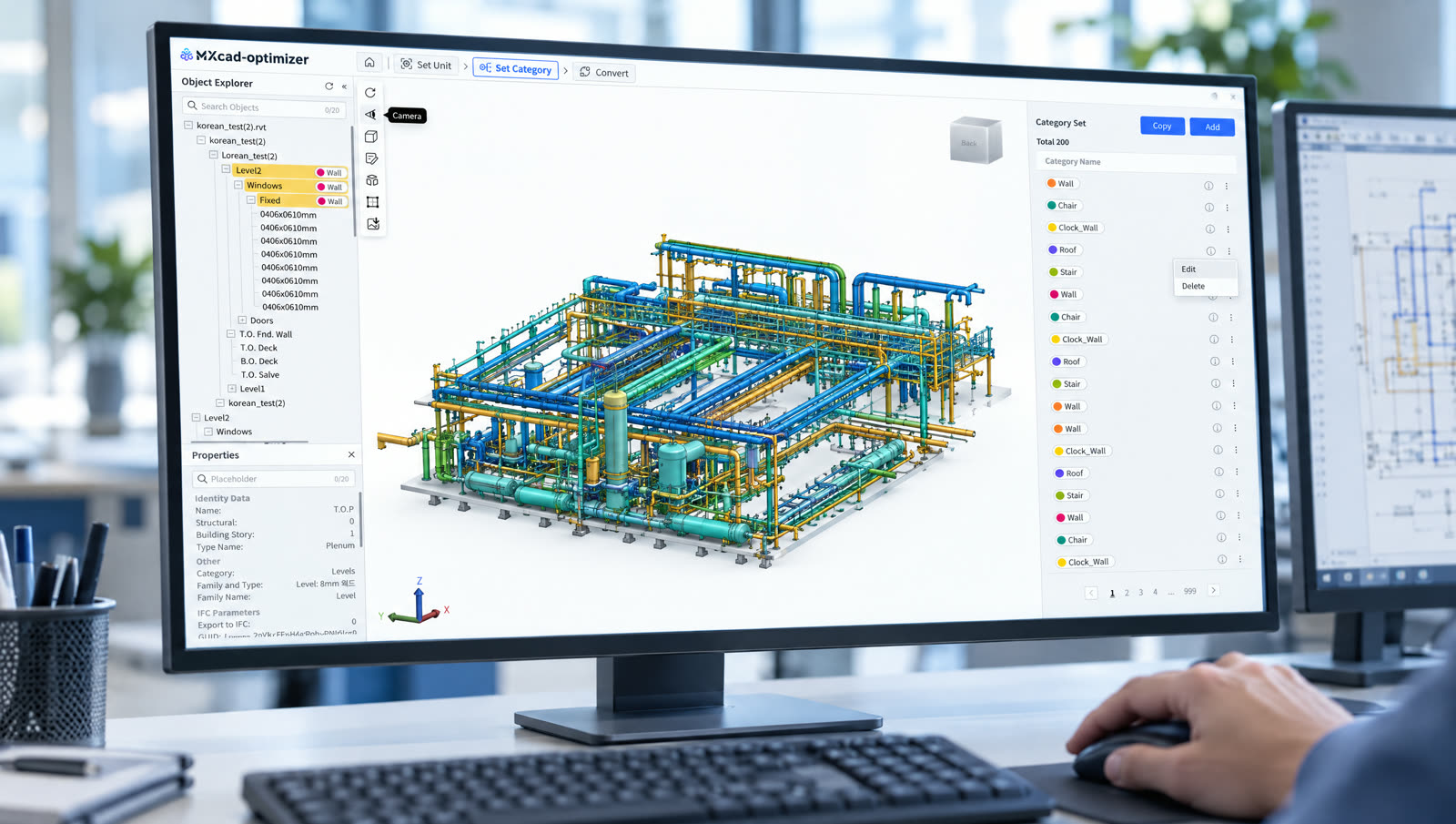The image size is (1456, 824).
Task: Click the 3D box view tool icon
Action: click(371, 137)
